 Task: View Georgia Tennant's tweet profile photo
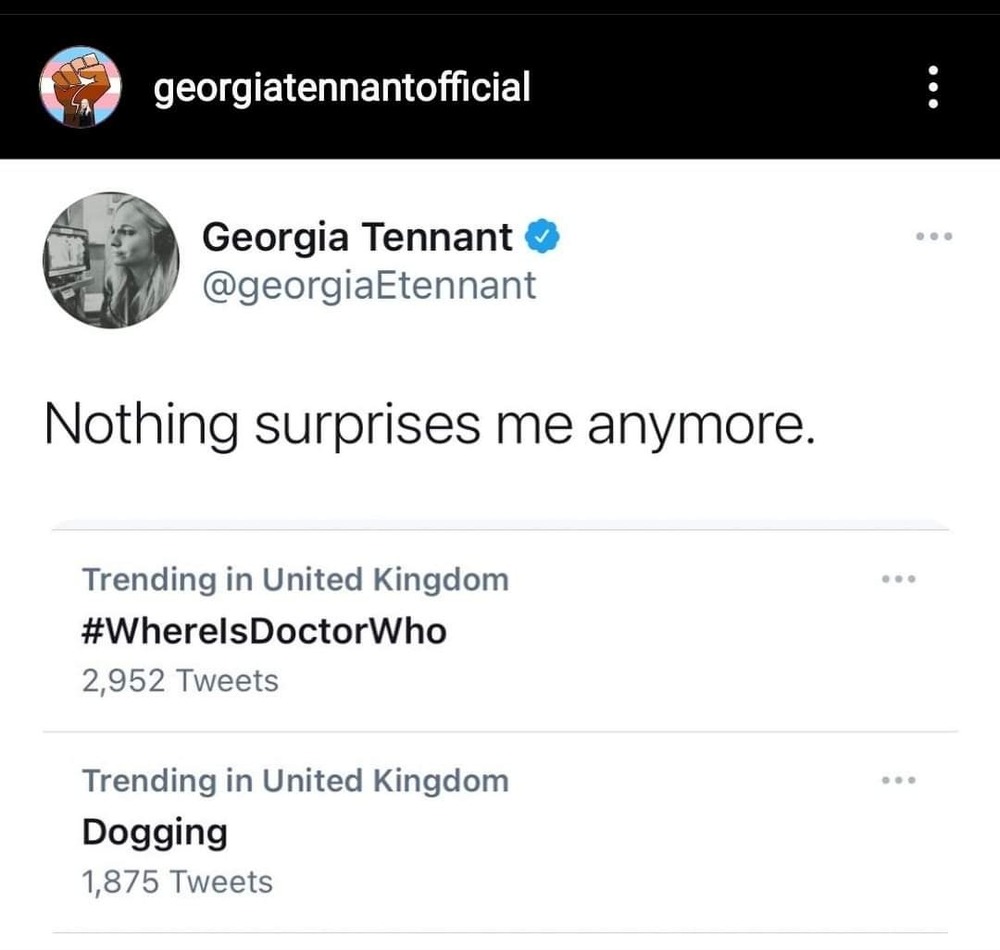(110, 260)
